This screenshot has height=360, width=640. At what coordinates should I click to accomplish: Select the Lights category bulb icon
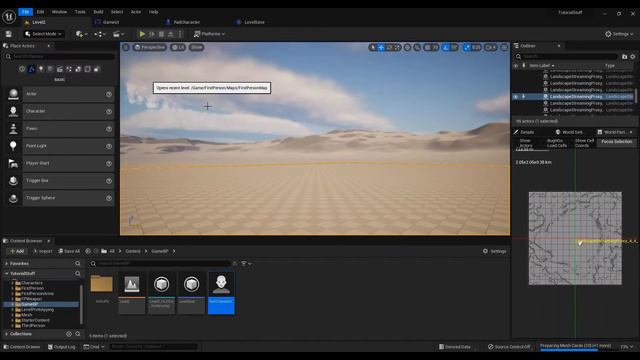click(41, 69)
